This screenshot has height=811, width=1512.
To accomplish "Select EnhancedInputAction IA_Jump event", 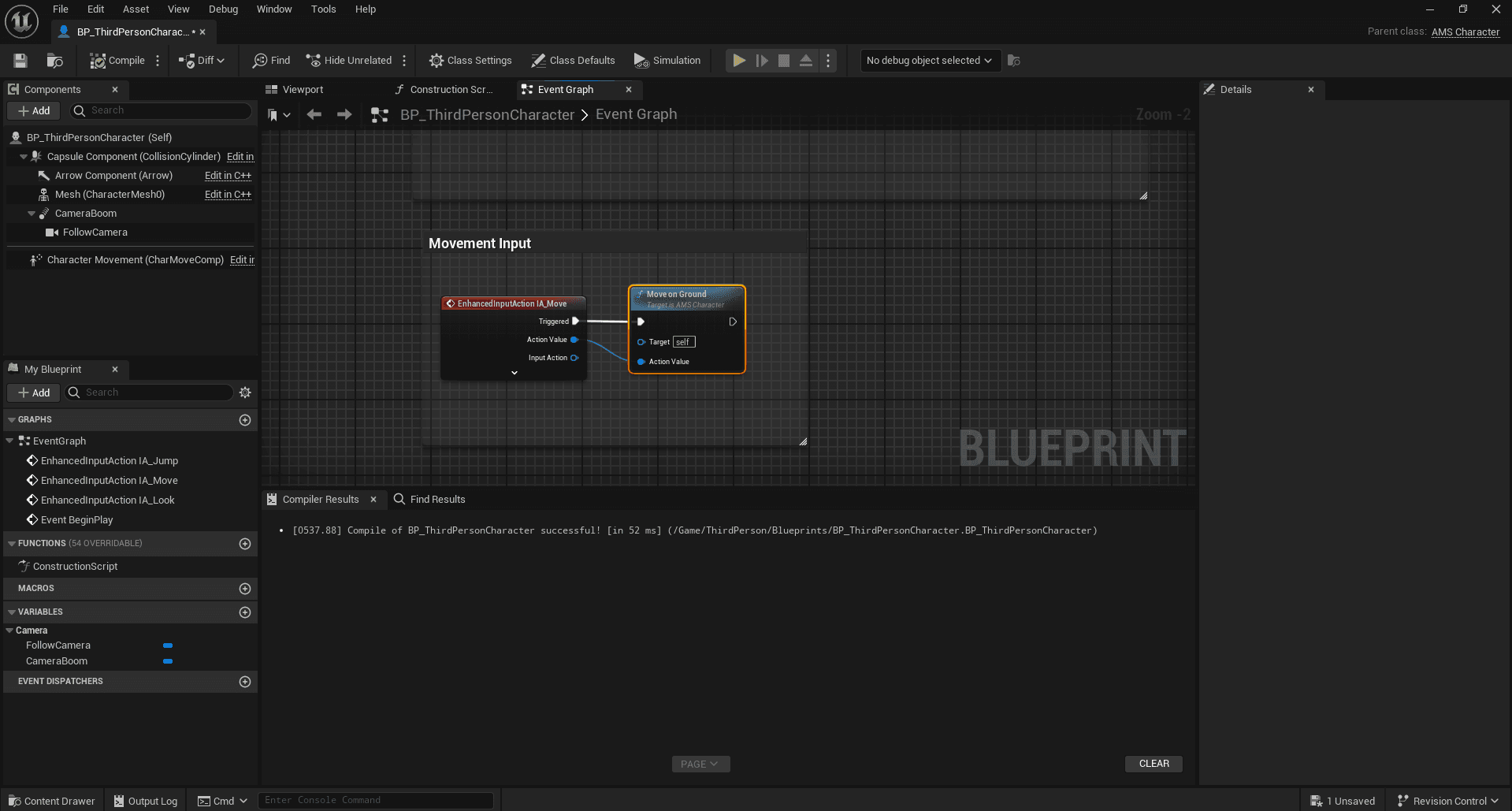I will 109,461.
